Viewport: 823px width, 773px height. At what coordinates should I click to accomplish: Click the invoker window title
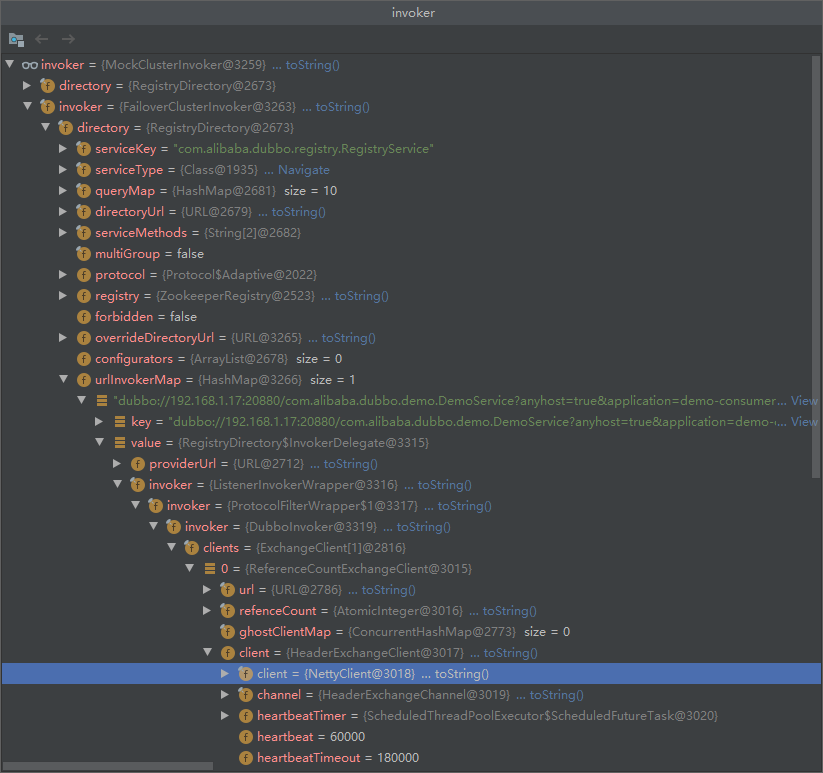pyautogui.click(x=413, y=13)
